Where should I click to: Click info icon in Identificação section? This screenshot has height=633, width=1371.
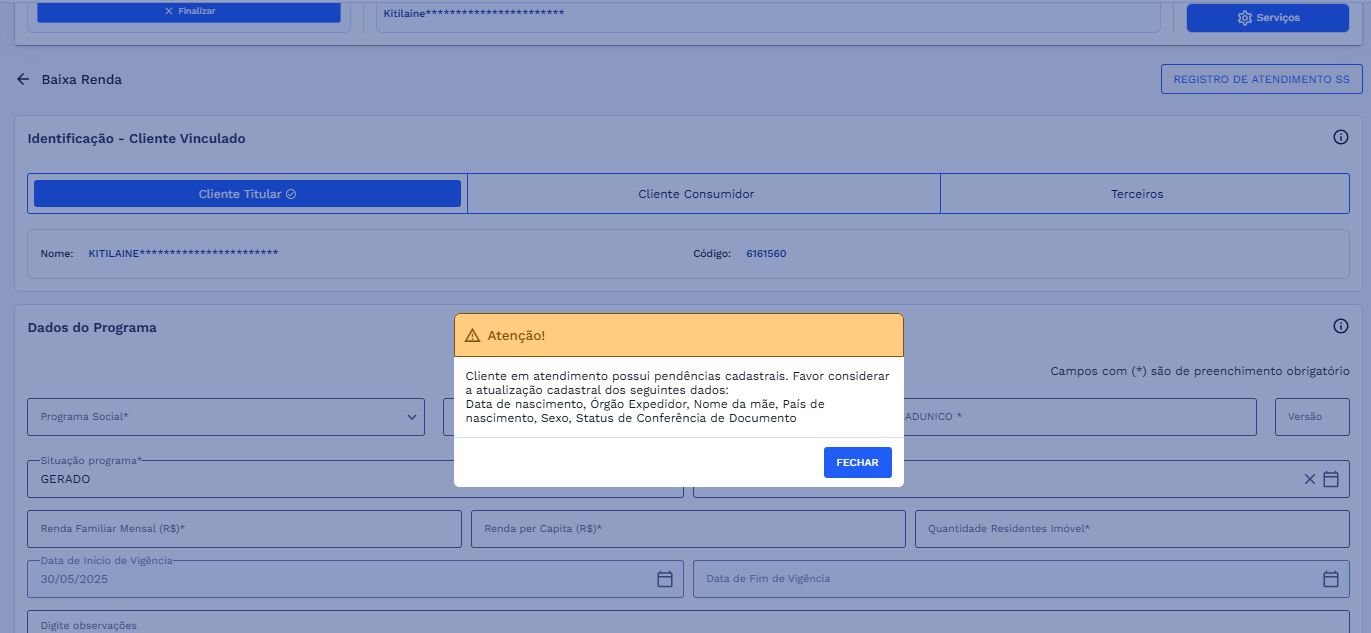pyautogui.click(x=1341, y=138)
